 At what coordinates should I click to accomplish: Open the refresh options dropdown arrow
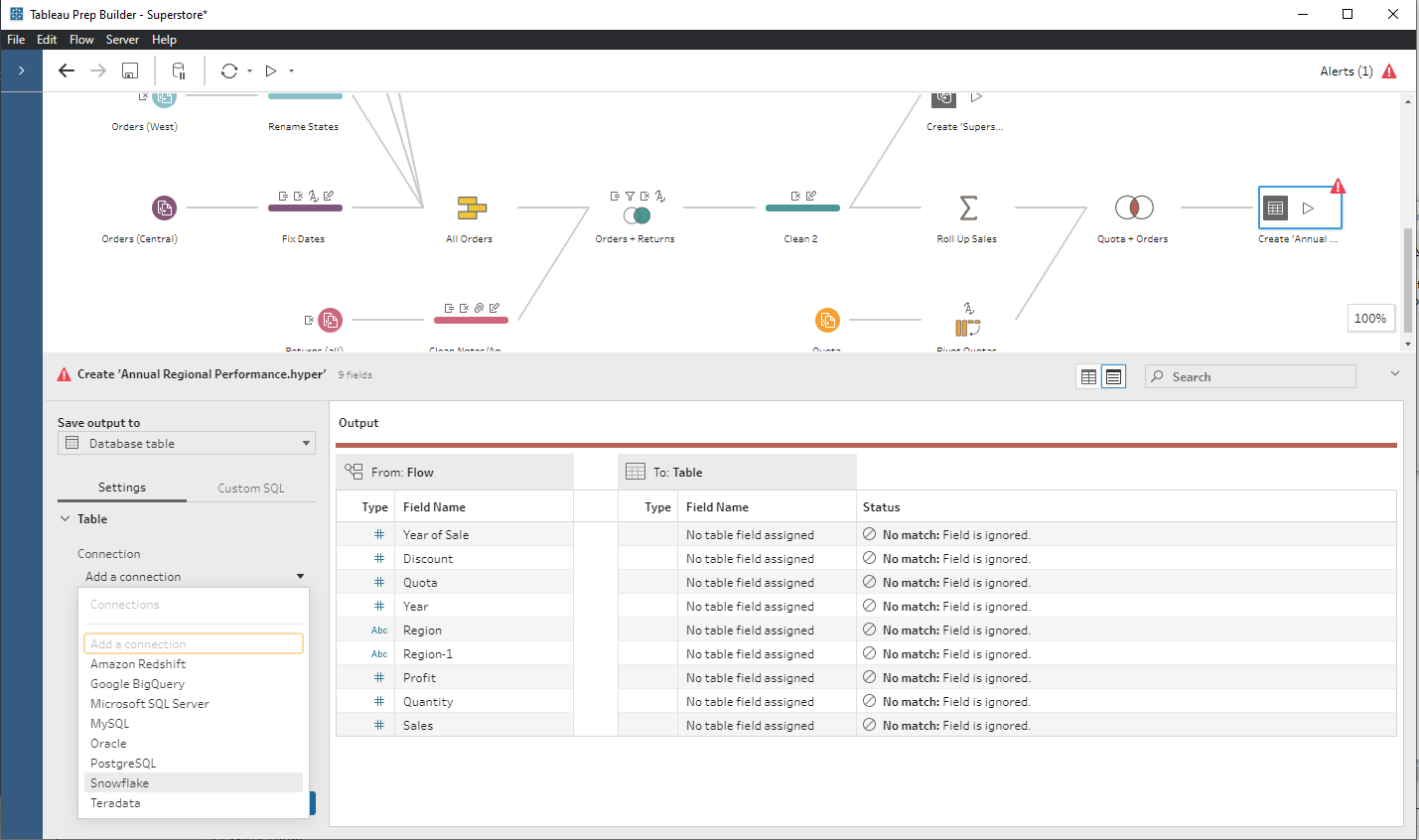[249, 70]
